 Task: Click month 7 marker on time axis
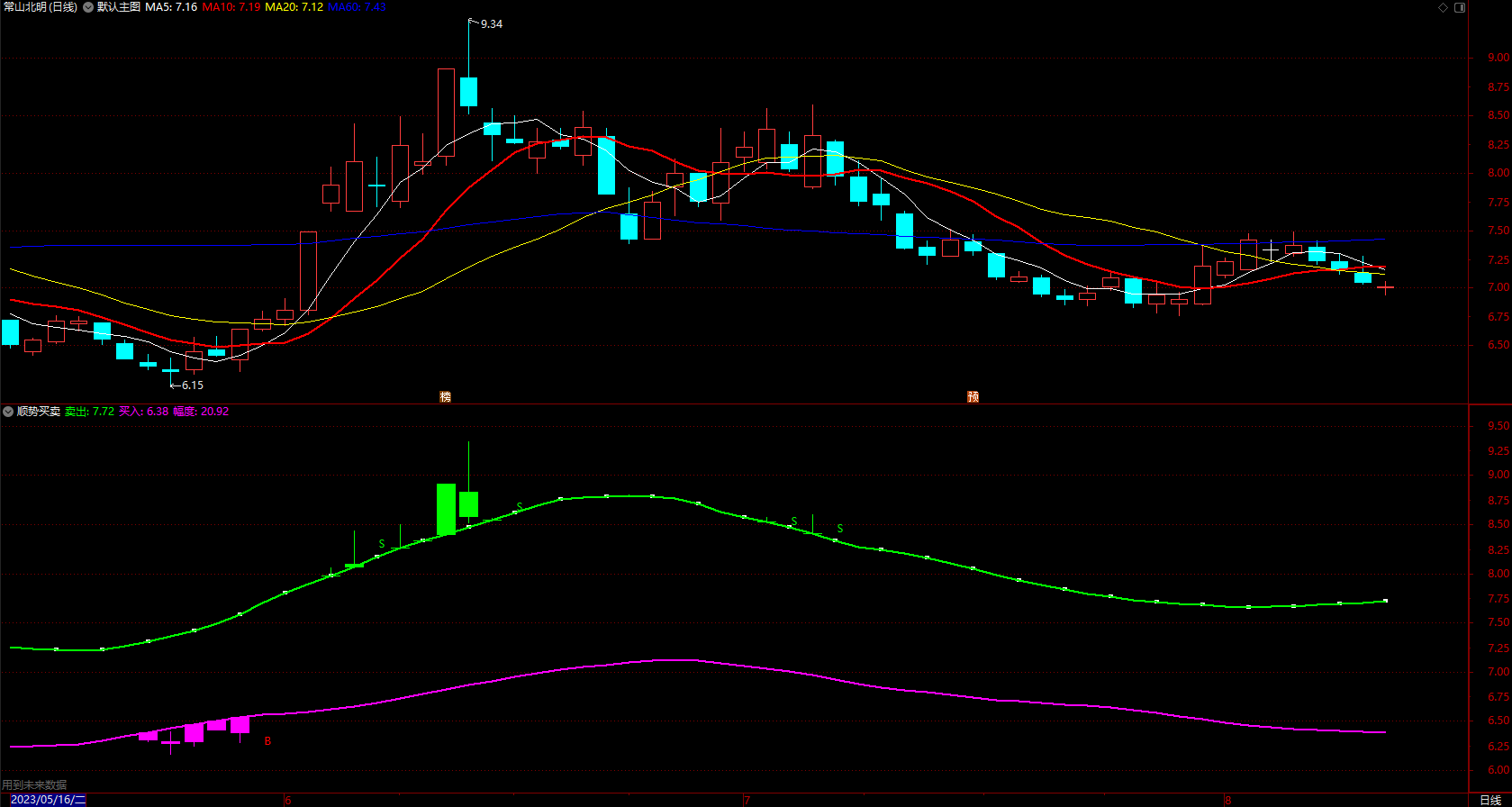pos(747,800)
